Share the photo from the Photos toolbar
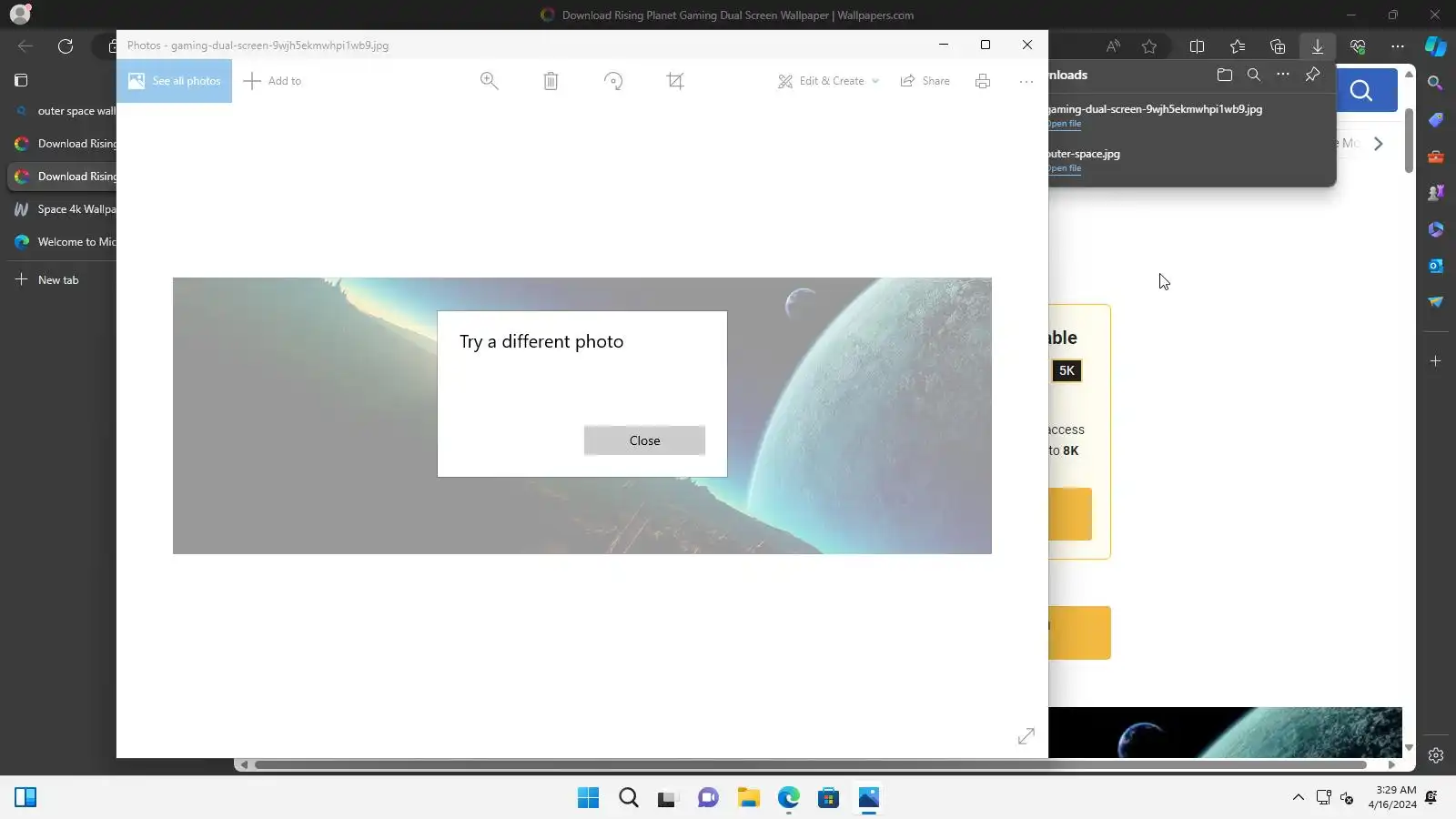This screenshot has height=819, width=1456. [925, 81]
